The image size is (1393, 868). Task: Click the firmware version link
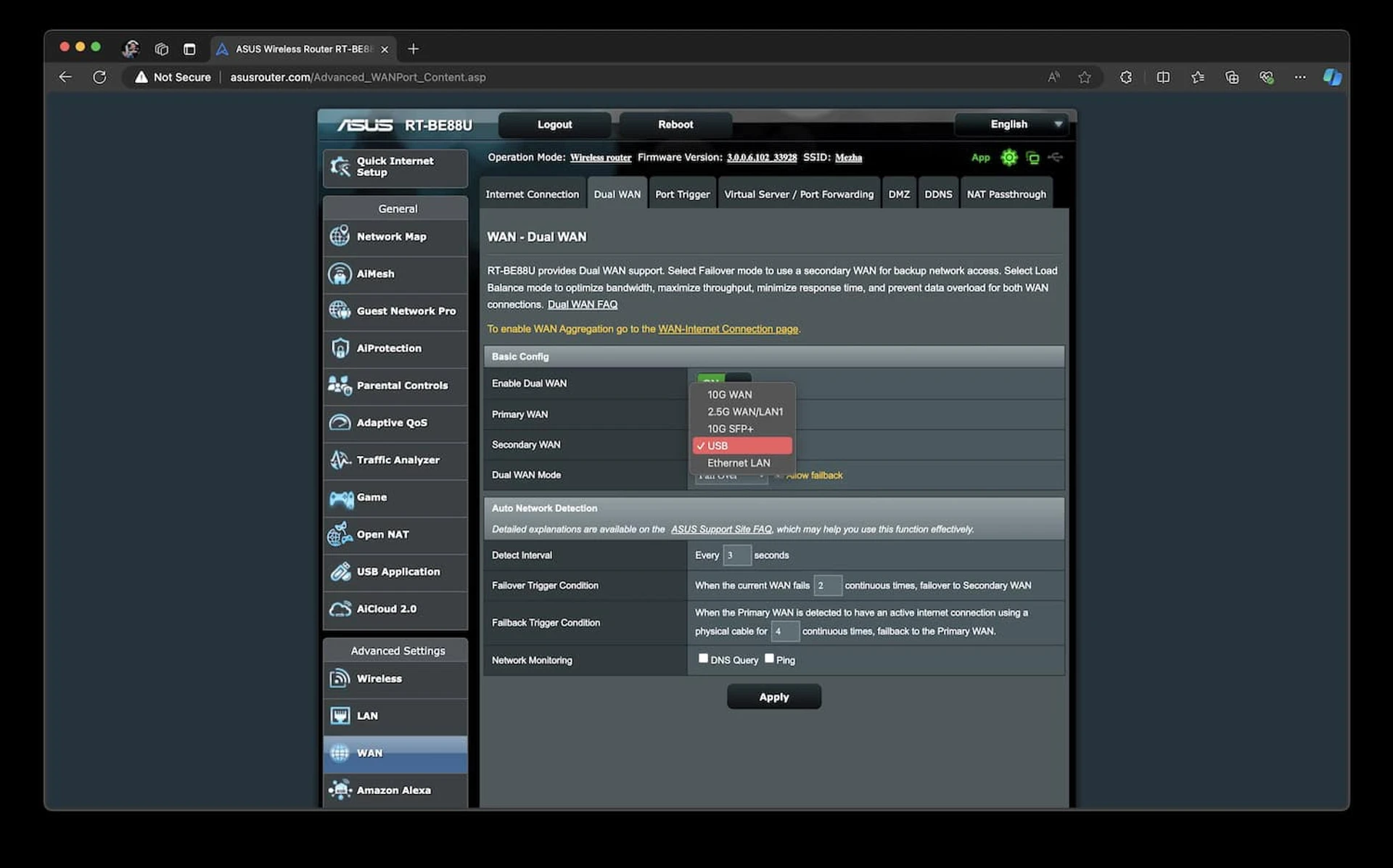click(x=761, y=157)
